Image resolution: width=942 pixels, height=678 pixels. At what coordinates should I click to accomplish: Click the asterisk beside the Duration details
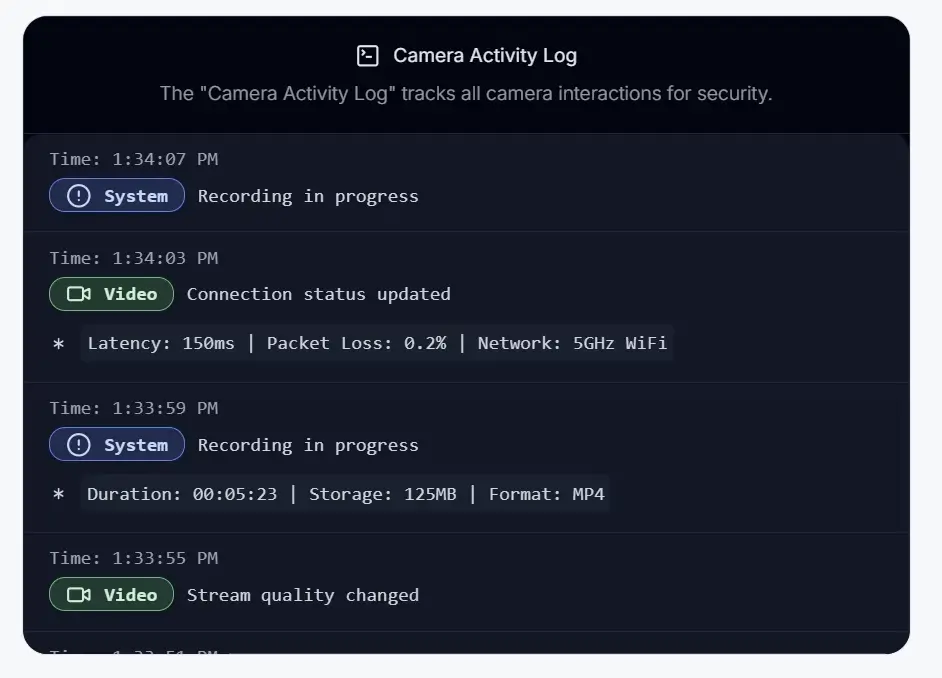tap(58, 494)
